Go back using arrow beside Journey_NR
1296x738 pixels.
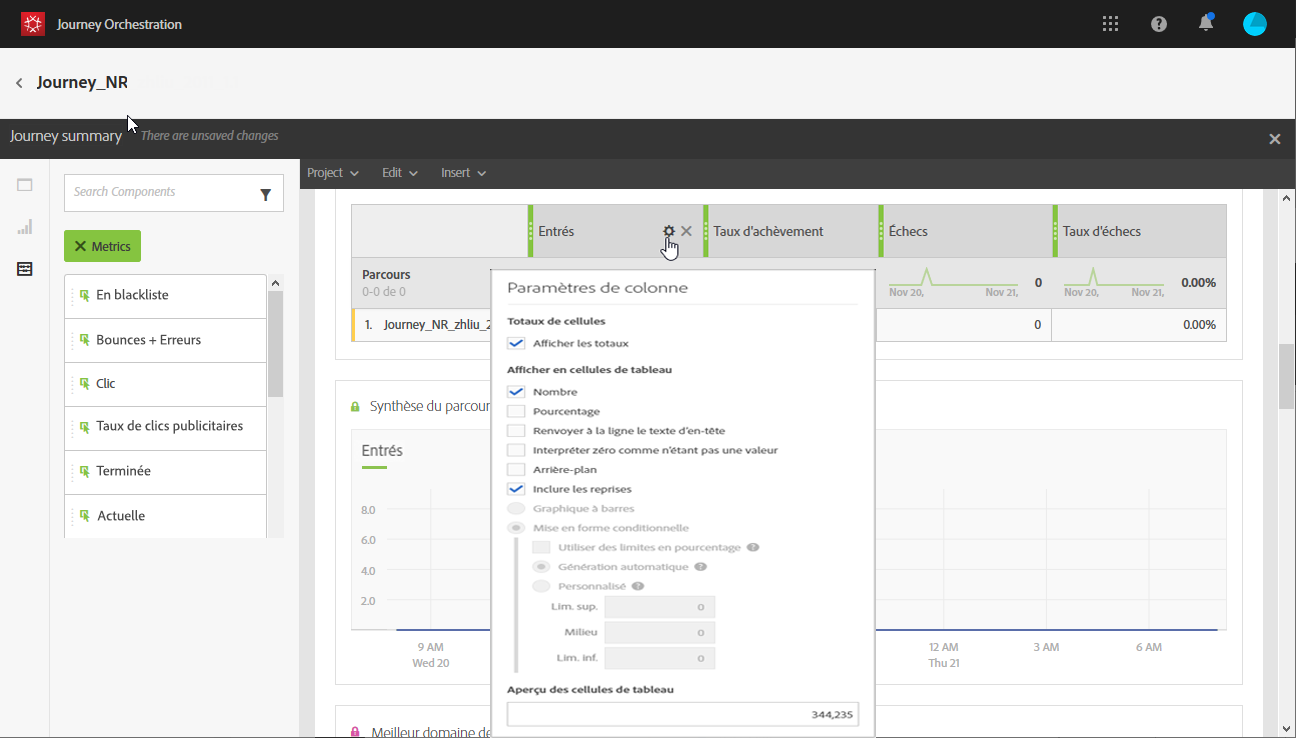[x=19, y=83]
